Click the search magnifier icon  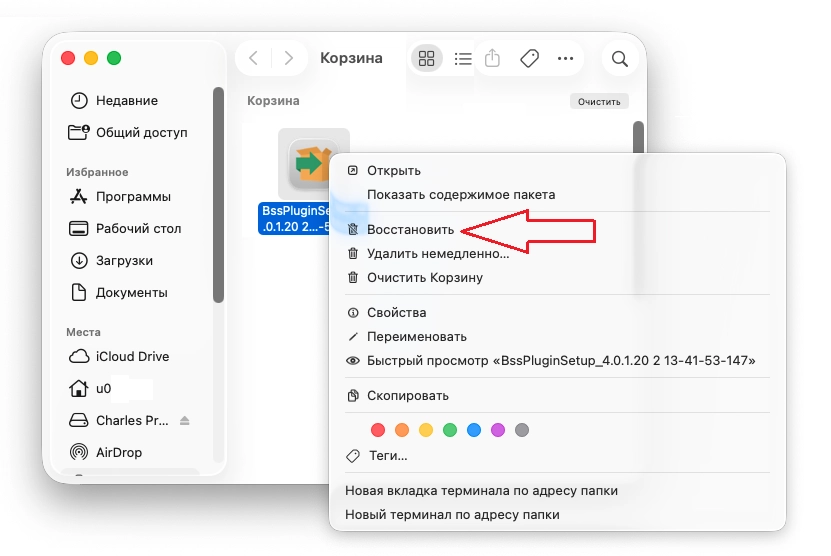click(x=620, y=59)
